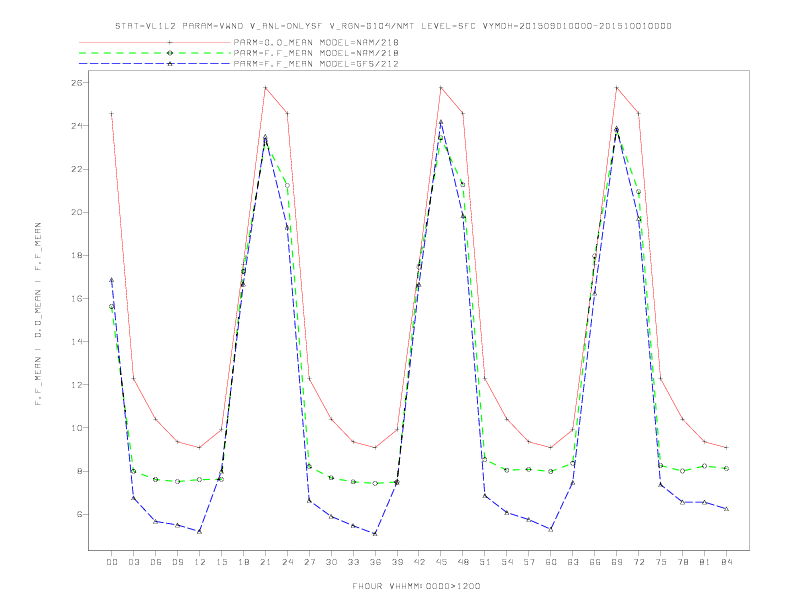Click x-axis forecast hour label 33
Viewport: 792px width, 612px height.
click(x=354, y=562)
